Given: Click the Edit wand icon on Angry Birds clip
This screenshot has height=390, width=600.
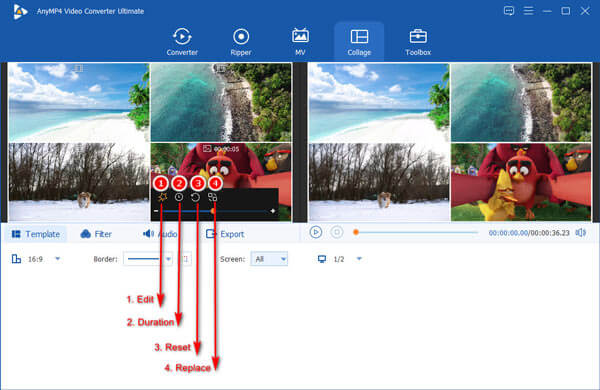Looking at the screenshot, I should 162,197.
